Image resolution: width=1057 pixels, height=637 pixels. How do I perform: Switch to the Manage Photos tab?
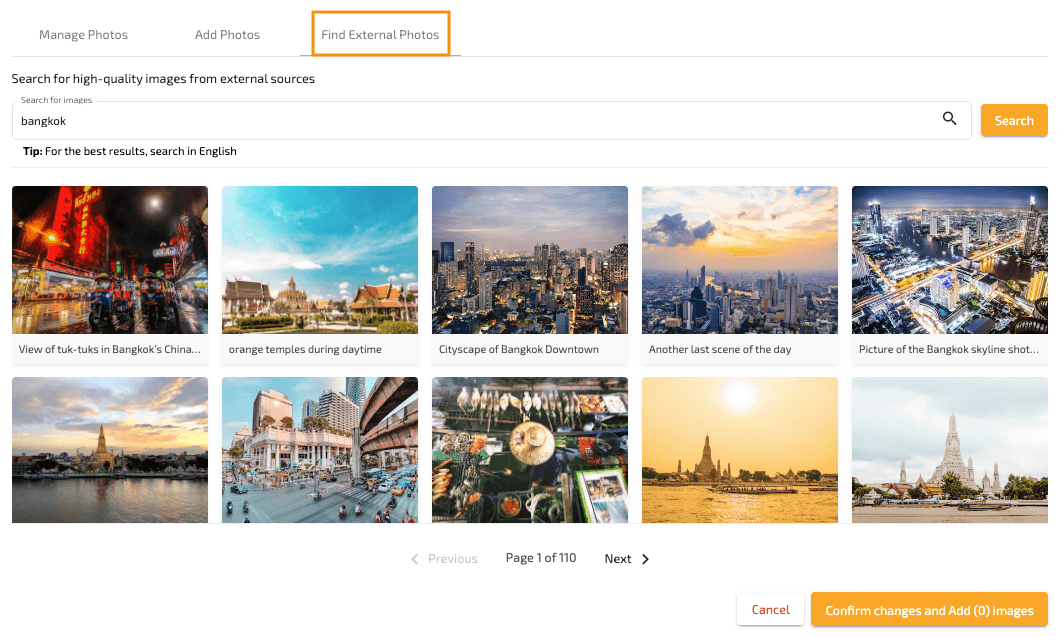point(83,35)
